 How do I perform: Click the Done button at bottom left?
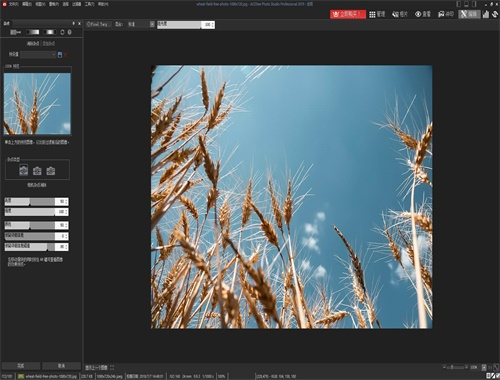[21, 366]
